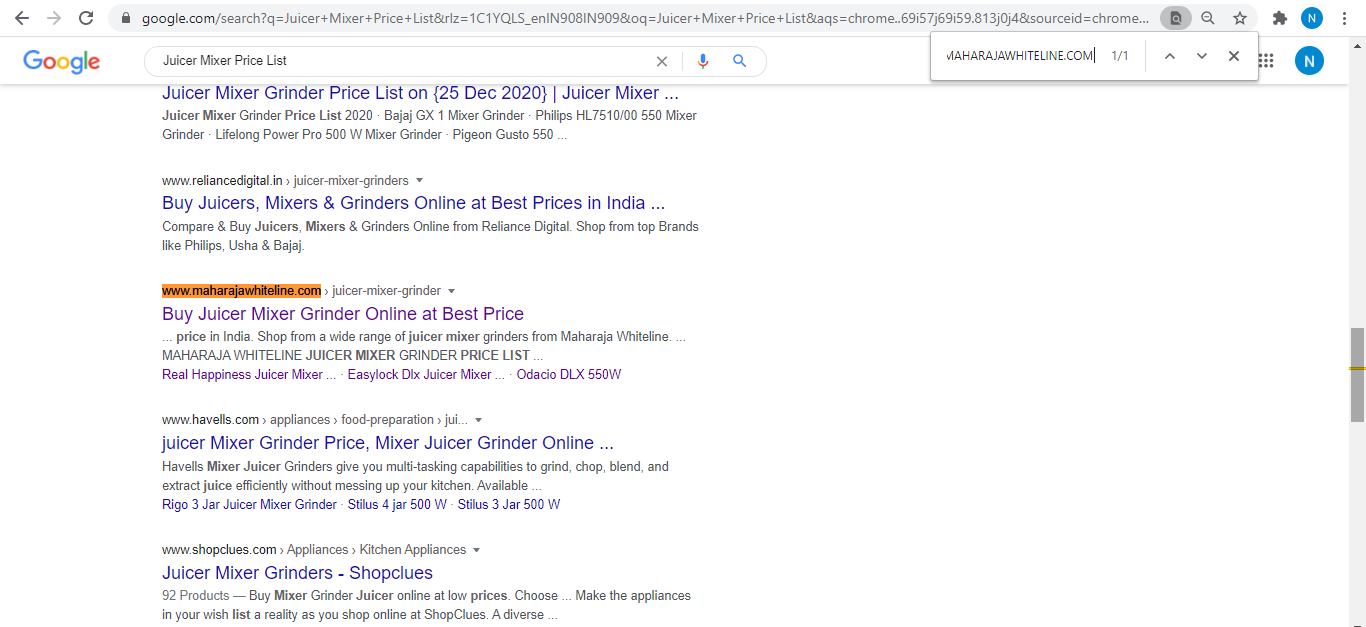Image resolution: width=1366 pixels, height=627 pixels.
Task: Expand havells.com result options arrow
Action: click(478, 420)
